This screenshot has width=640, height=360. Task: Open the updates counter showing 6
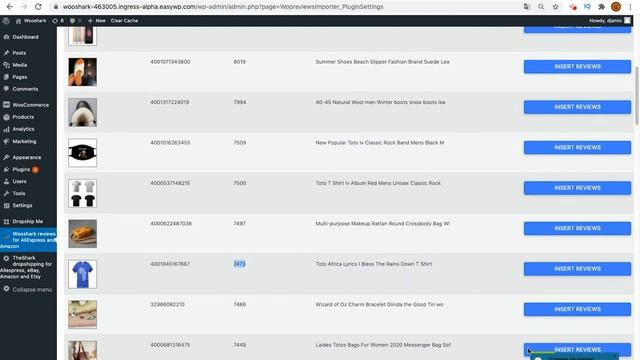58,20
